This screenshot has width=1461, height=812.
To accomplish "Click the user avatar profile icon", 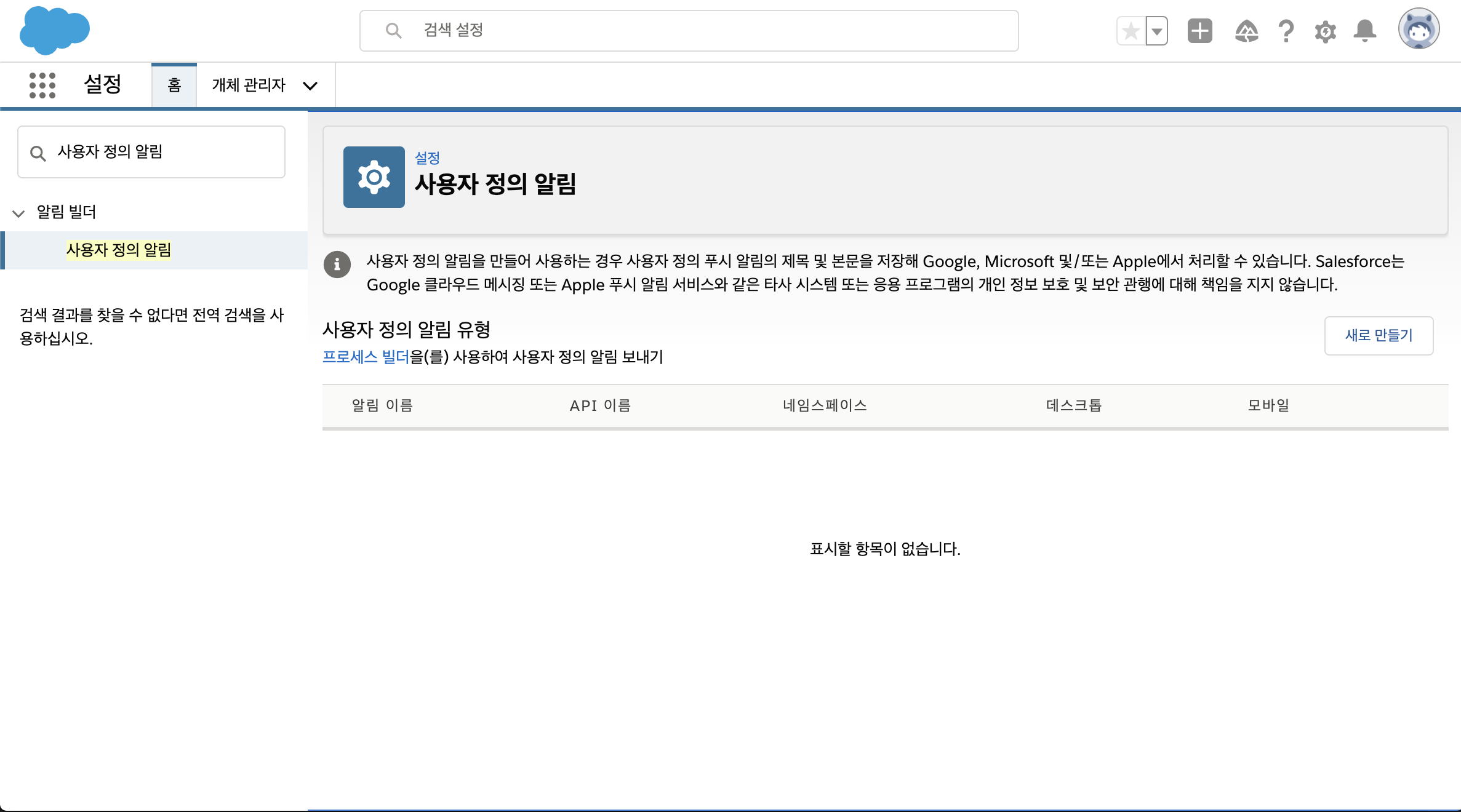I will pyautogui.click(x=1419, y=29).
